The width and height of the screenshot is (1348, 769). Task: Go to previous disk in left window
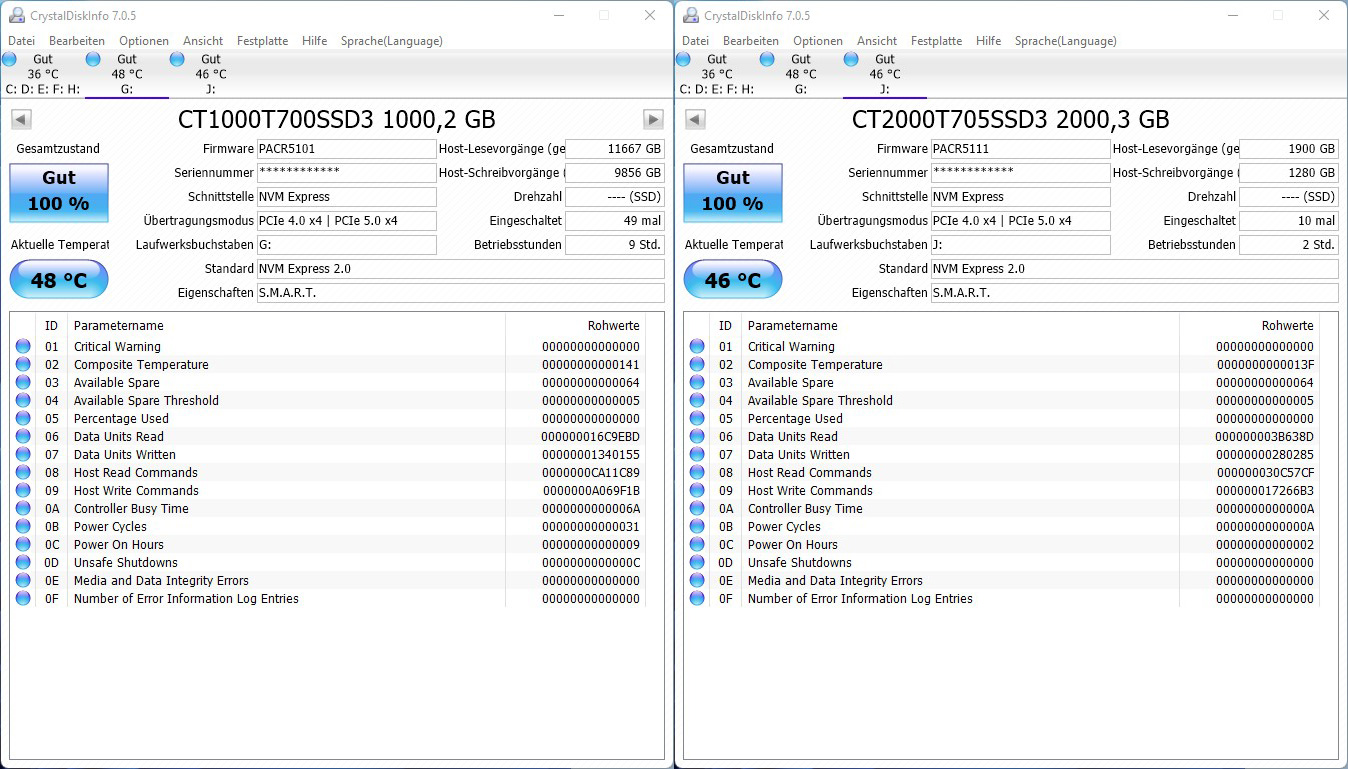coord(20,120)
